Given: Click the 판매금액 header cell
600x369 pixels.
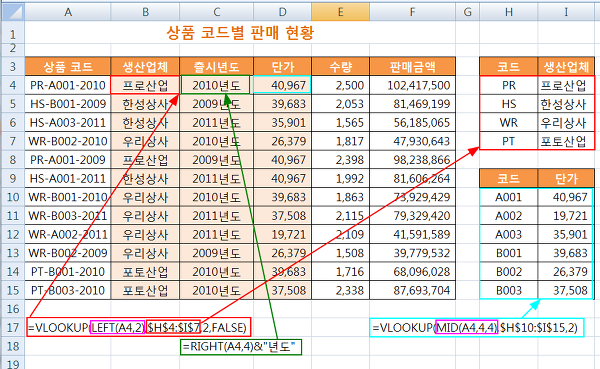Looking at the screenshot, I should click(412, 67).
